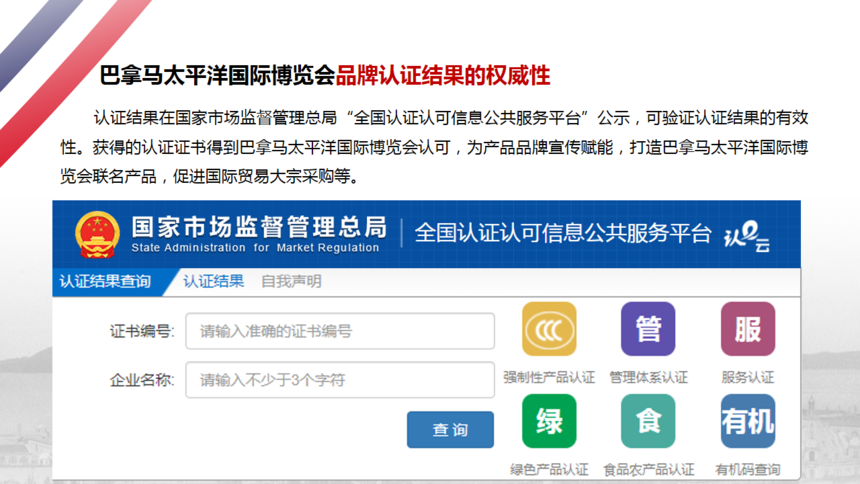Viewport: 860px width, 484px height.
Task: Switch to the 认证结果 tab
Action: point(213,282)
